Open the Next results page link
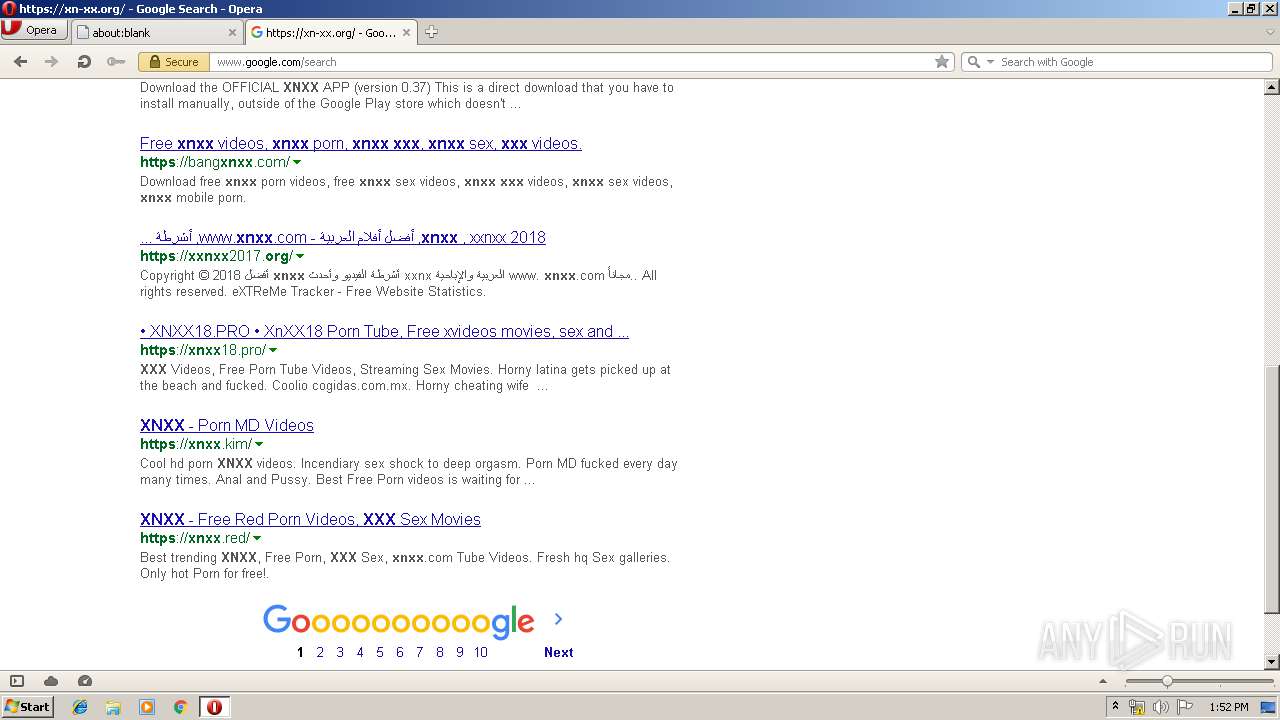This screenshot has width=1280, height=720. click(559, 652)
